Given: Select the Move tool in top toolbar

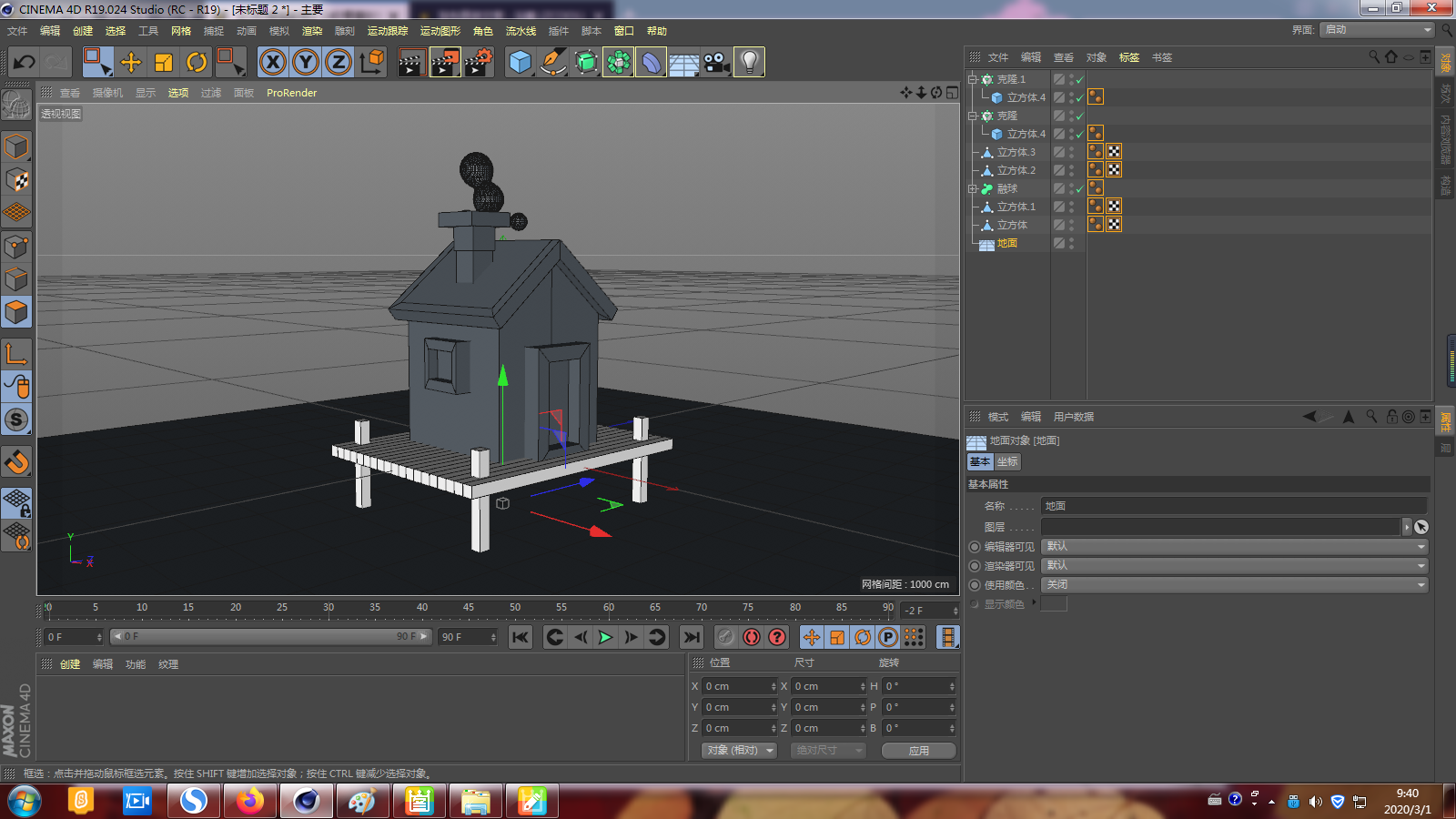Looking at the screenshot, I should click(131, 62).
